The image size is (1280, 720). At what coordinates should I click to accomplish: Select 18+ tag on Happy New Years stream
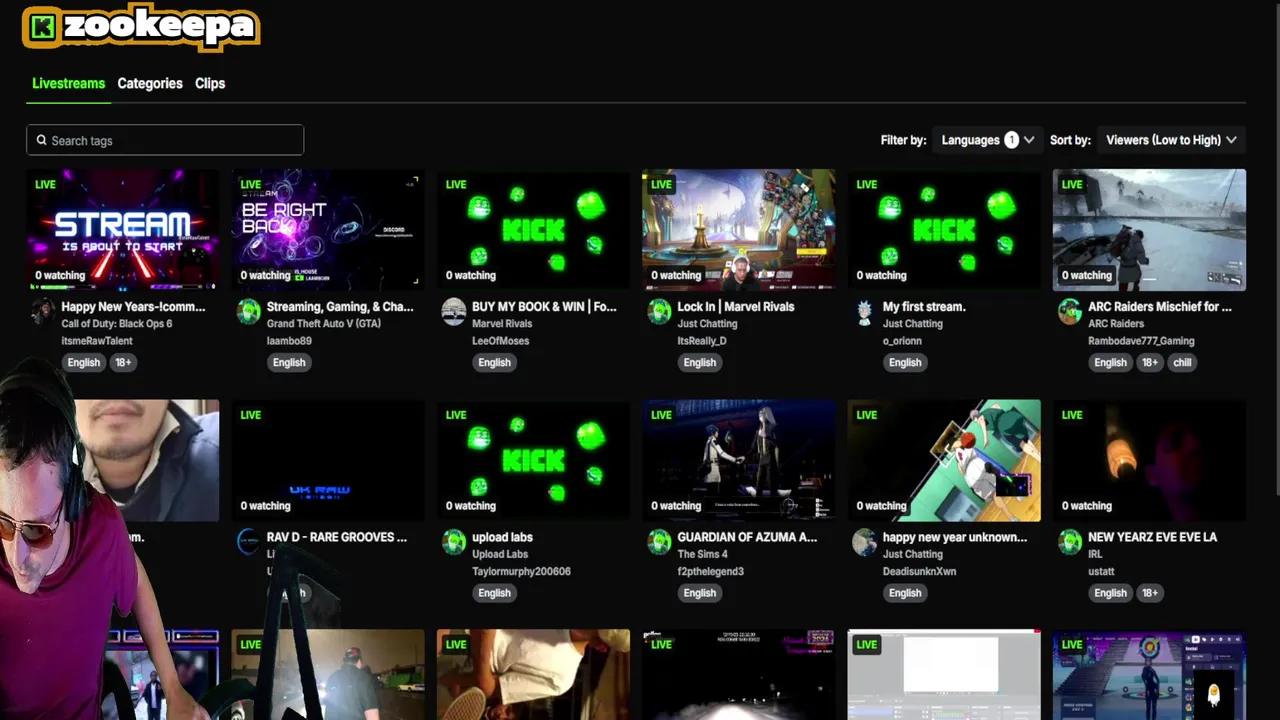pyautogui.click(x=123, y=363)
